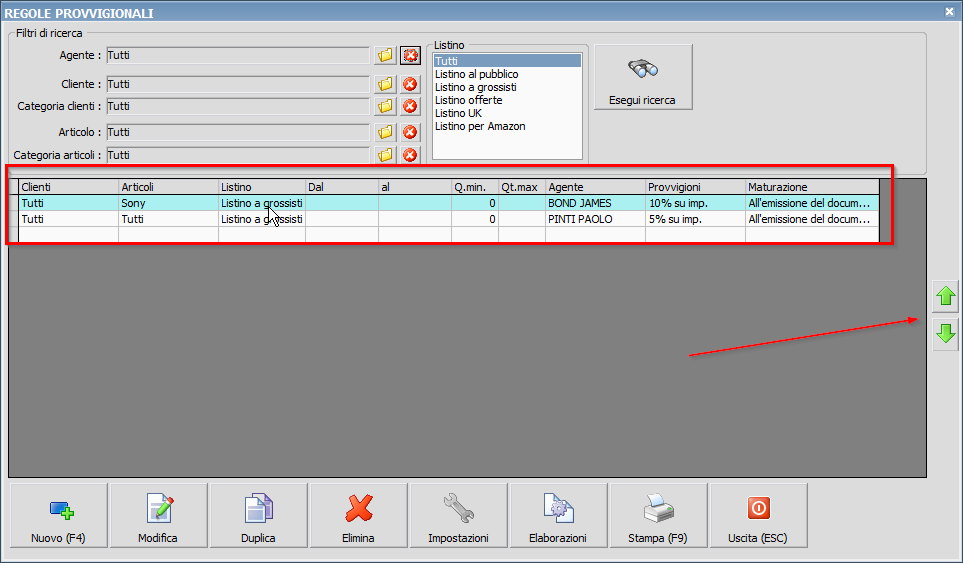Click the Articolo filter field

click(x=238, y=132)
